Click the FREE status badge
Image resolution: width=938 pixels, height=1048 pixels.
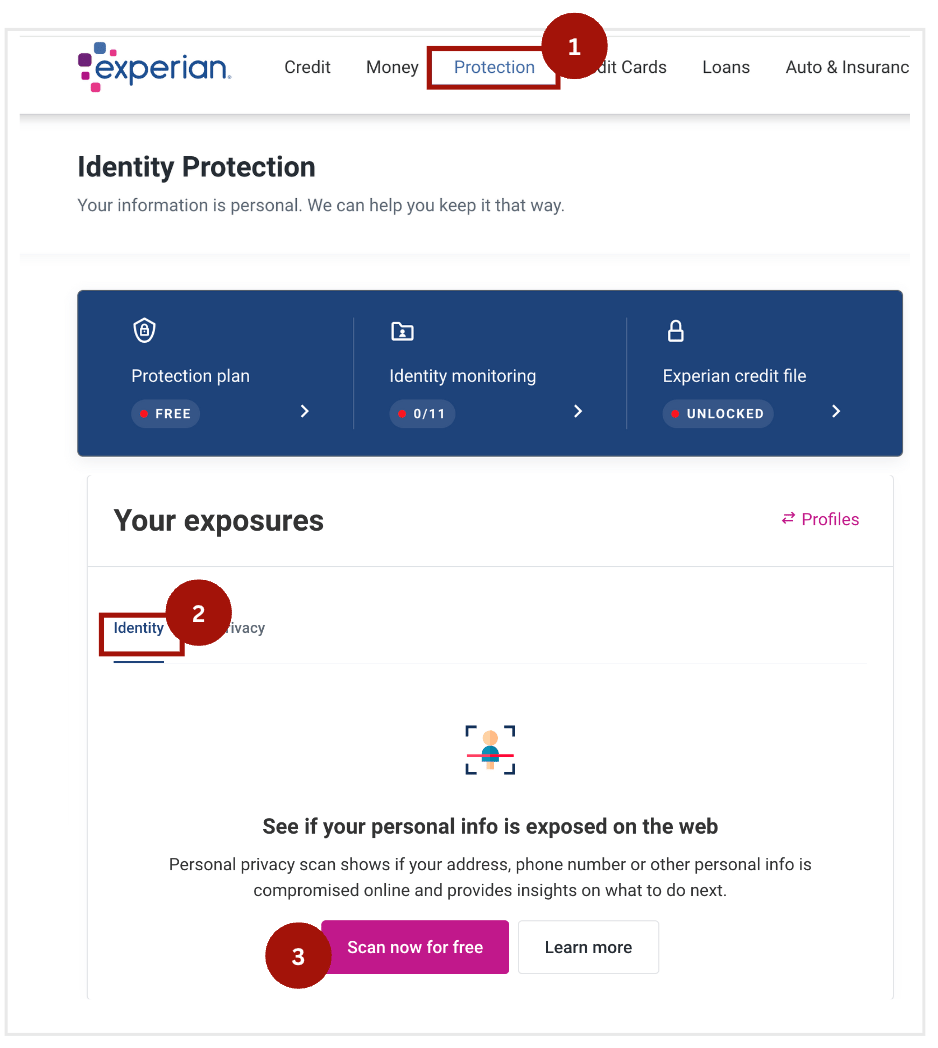tap(165, 414)
